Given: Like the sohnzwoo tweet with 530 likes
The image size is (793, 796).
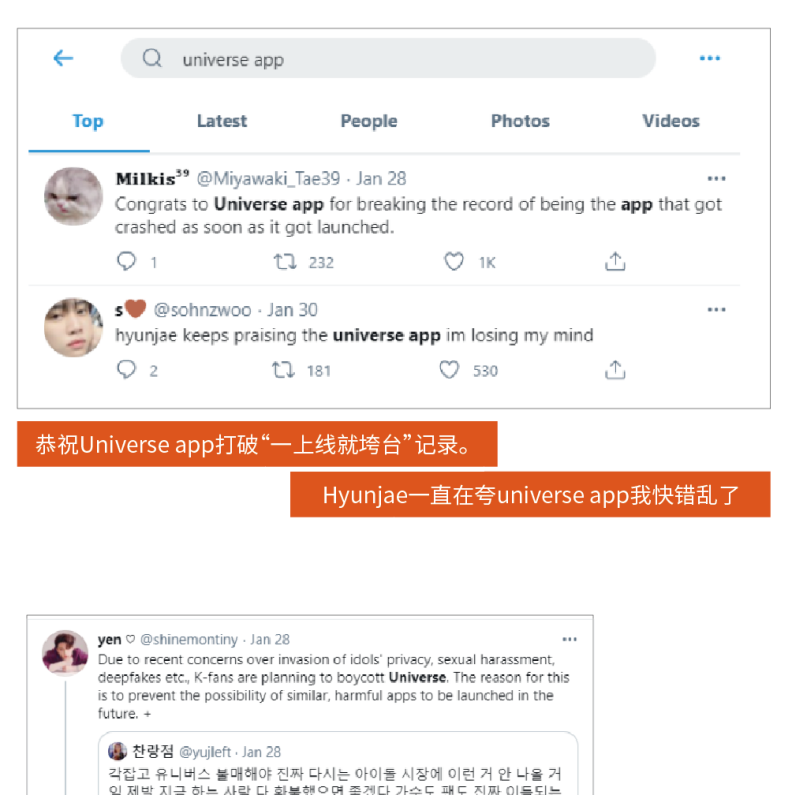Looking at the screenshot, I should [449, 370].
